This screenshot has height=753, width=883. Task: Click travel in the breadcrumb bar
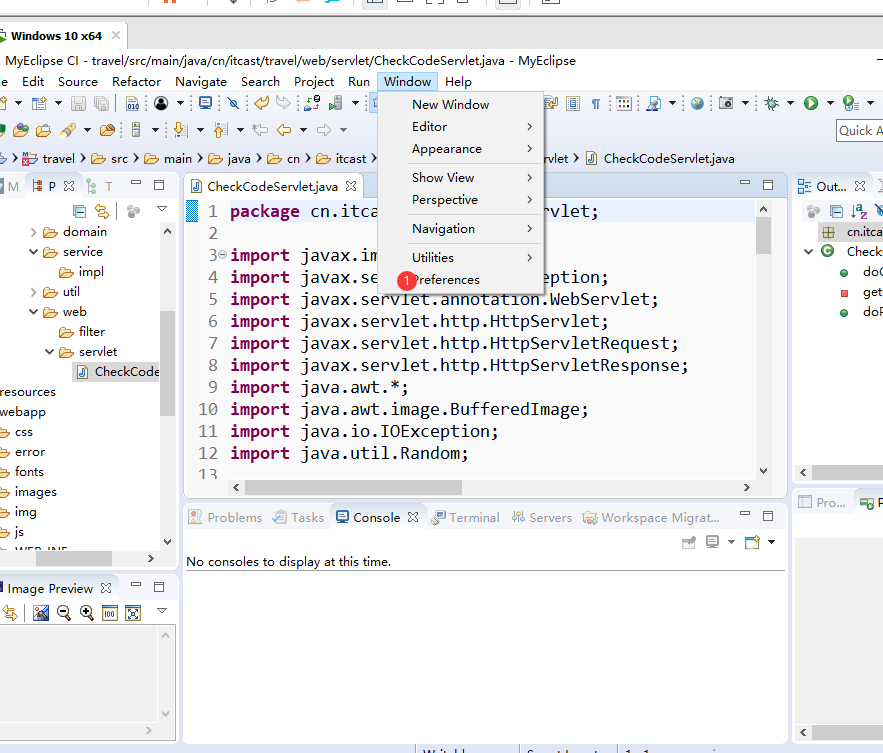tap(59, 159)
